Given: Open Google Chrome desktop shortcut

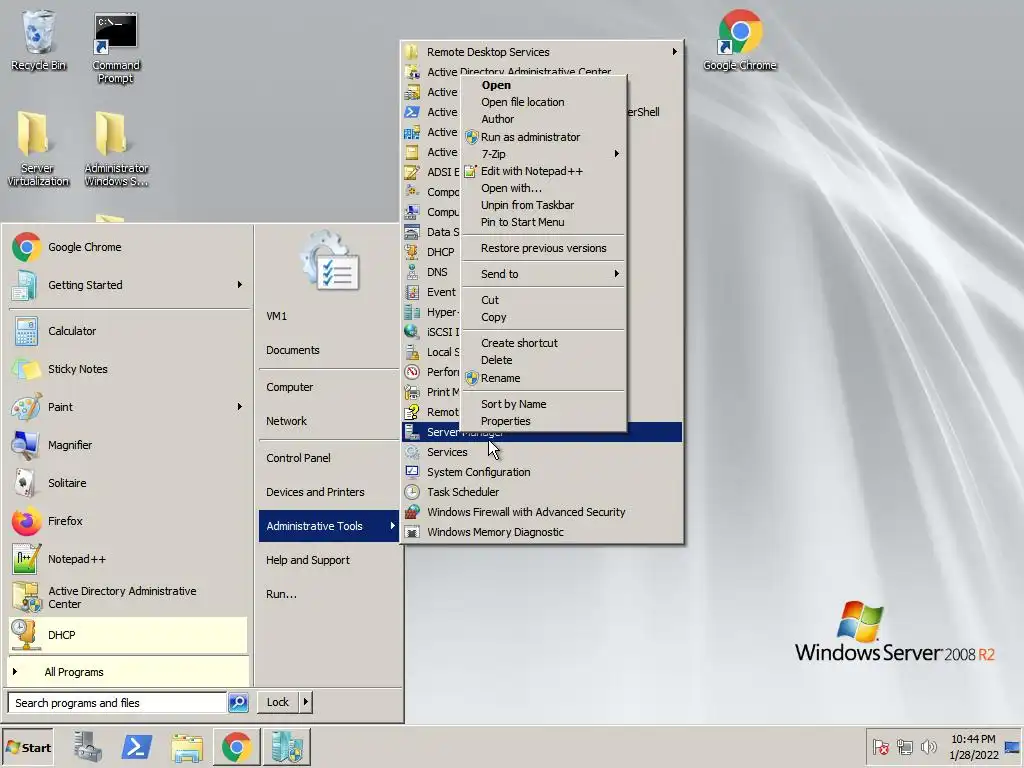Looking at the screenshot, I should [739, 40].
